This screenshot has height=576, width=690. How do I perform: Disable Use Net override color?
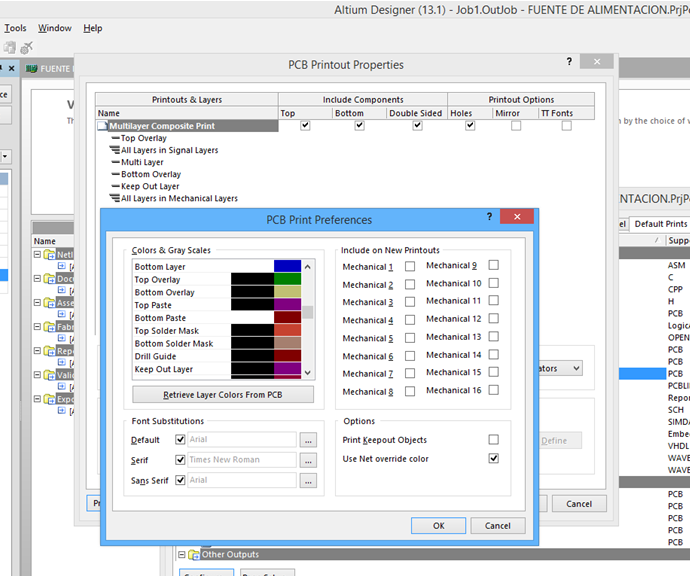click(x=494, y=459)
